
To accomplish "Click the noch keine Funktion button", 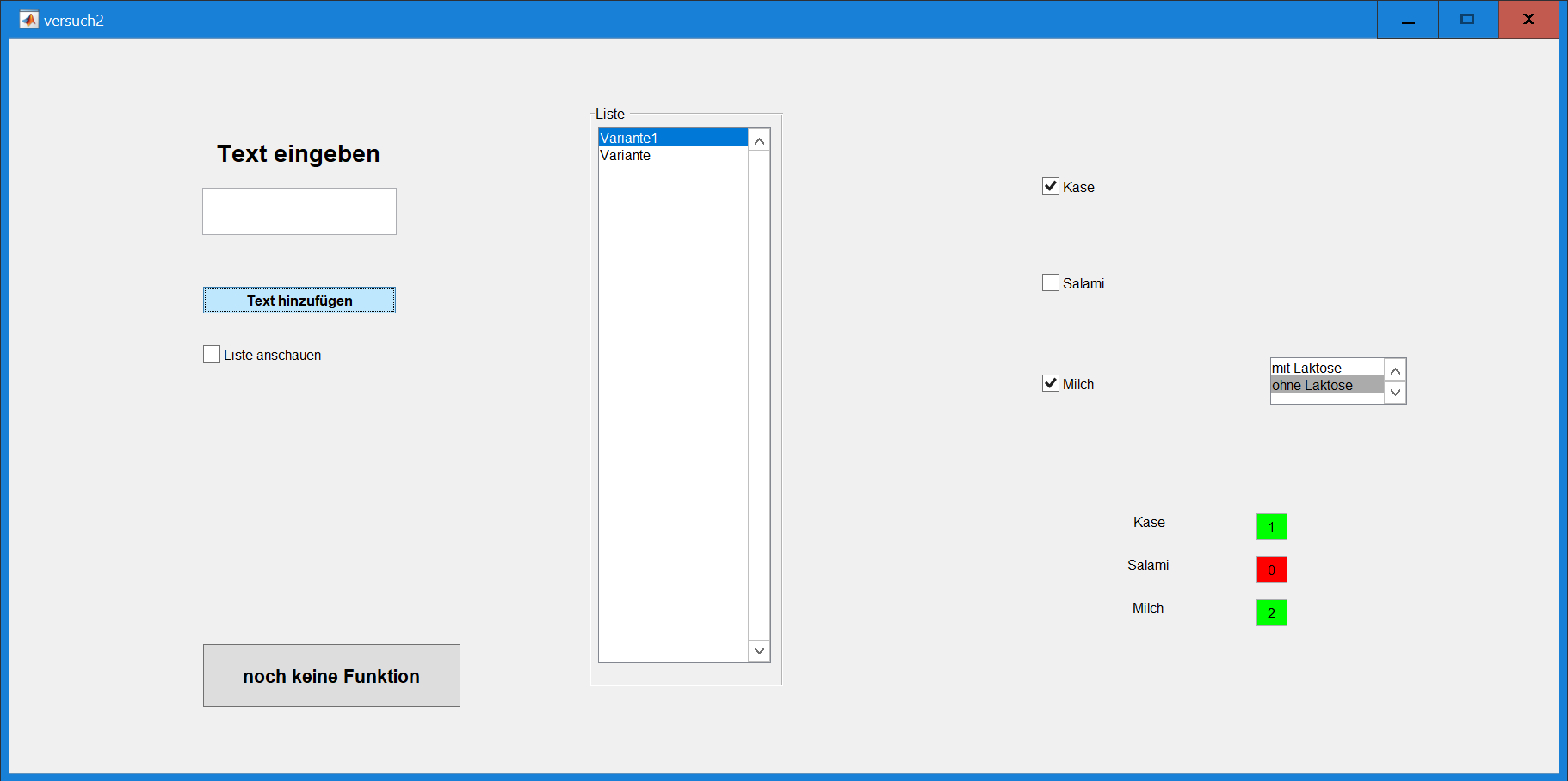I will pyautogui.click(x=331, y=676).
